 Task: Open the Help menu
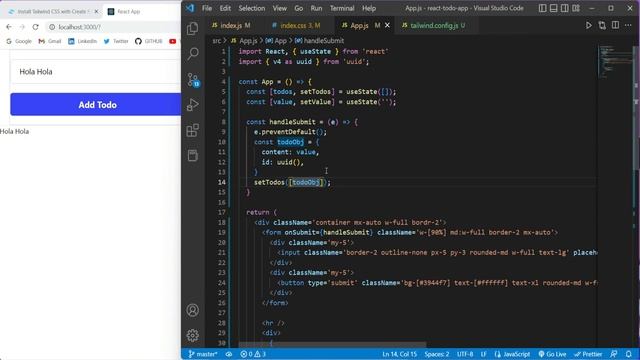pos(369,8)
